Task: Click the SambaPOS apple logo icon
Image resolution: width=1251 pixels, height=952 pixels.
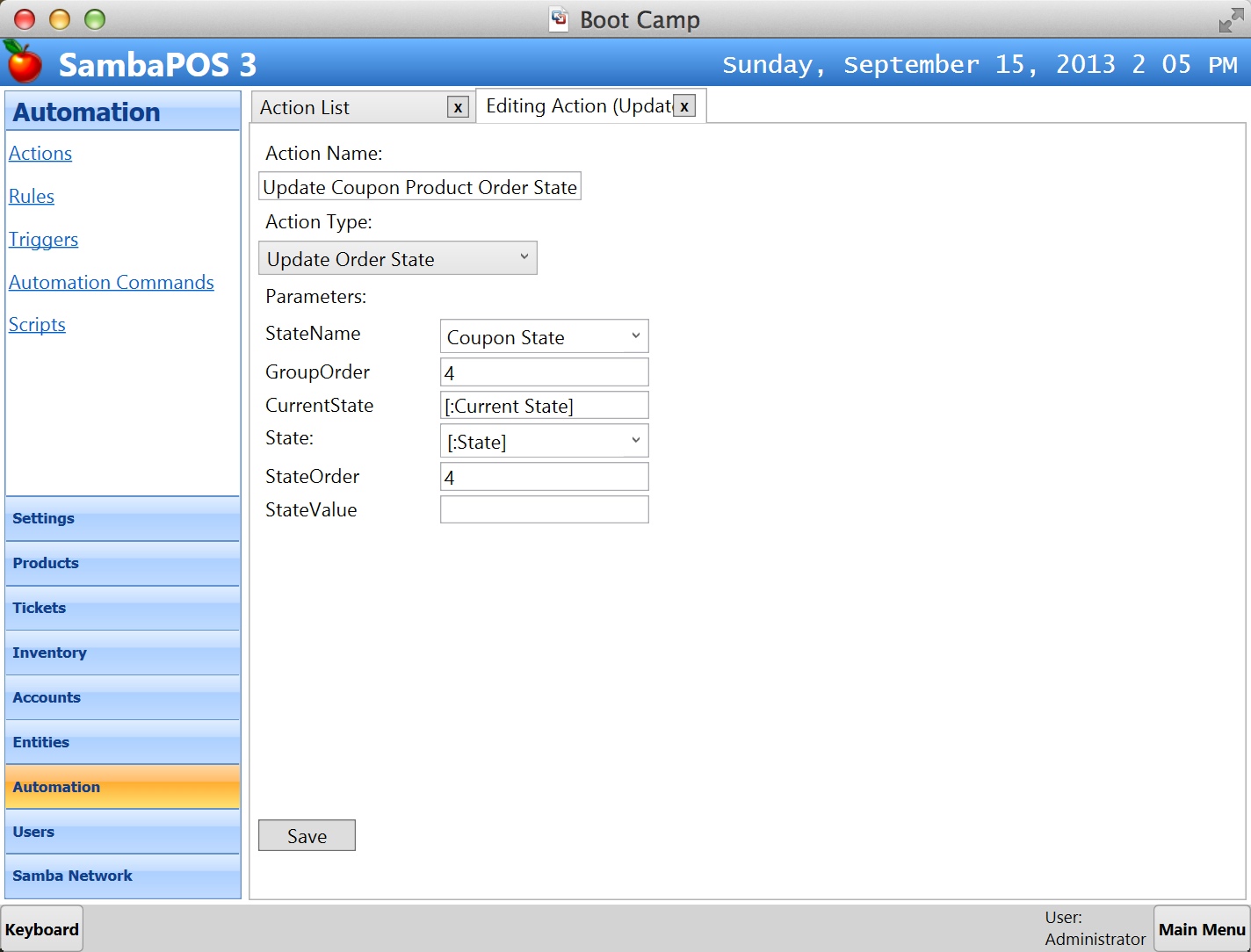Action: (x=24, y=62)
